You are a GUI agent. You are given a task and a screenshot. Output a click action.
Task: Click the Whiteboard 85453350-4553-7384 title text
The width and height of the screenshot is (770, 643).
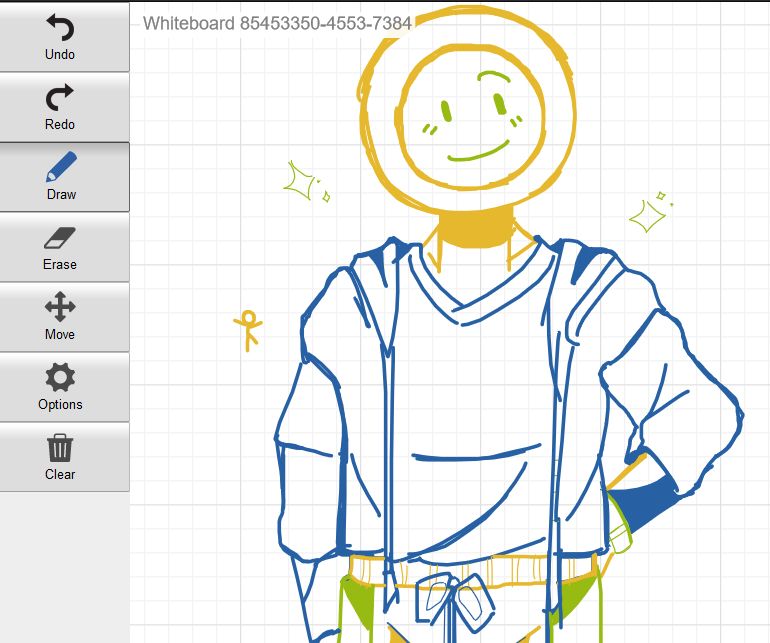[277, 23]
